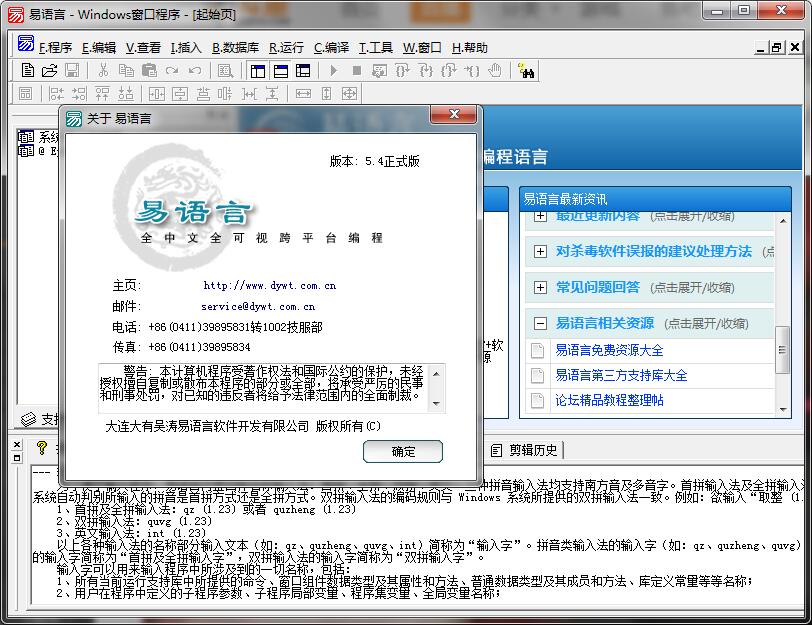Switch to the 剪辑历史 tab

(x=525, y=450)
